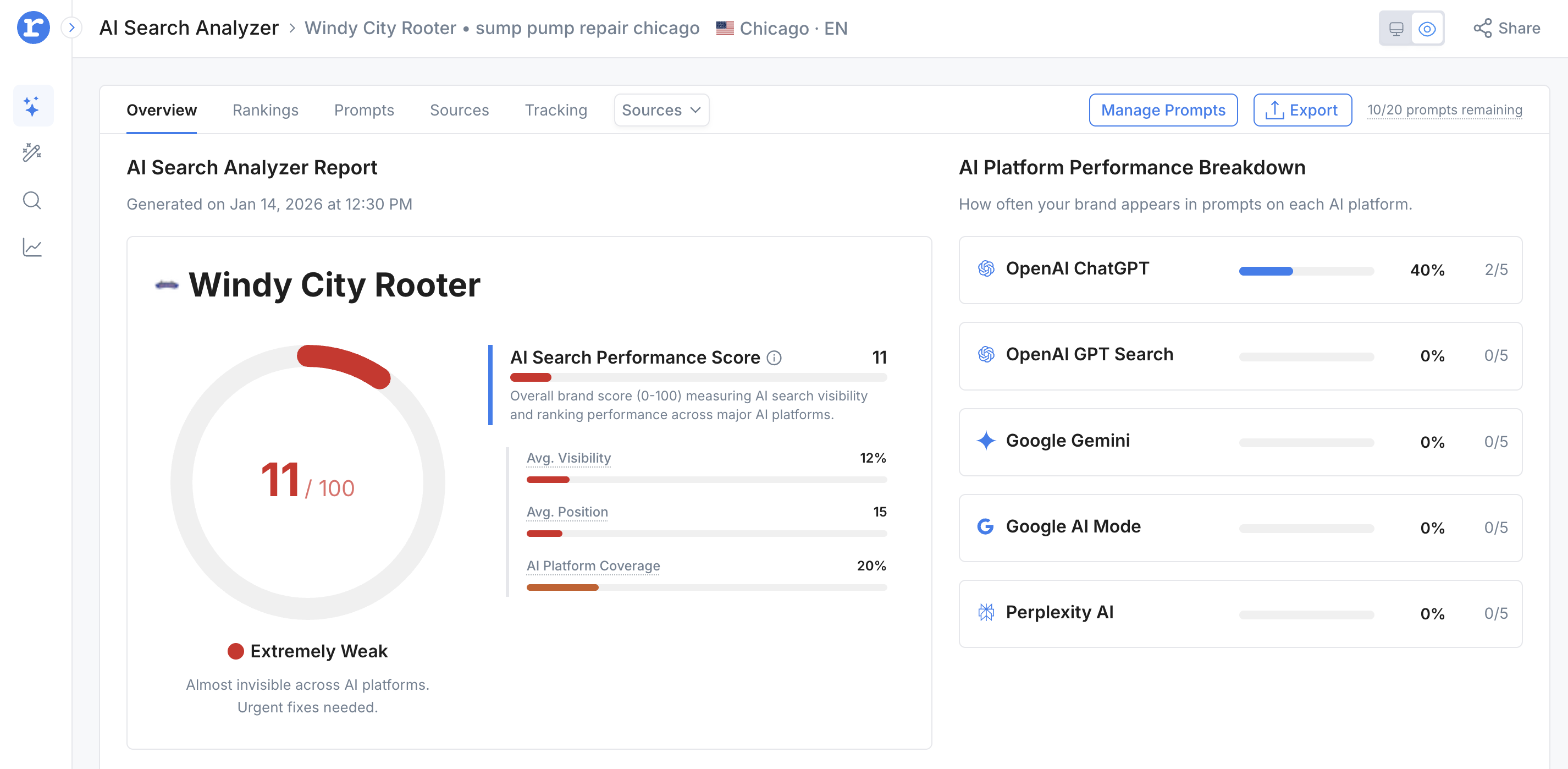Open the Windy City Rooter breadcrumb link
1568x769 pixels.
click(x=380, y=28)
